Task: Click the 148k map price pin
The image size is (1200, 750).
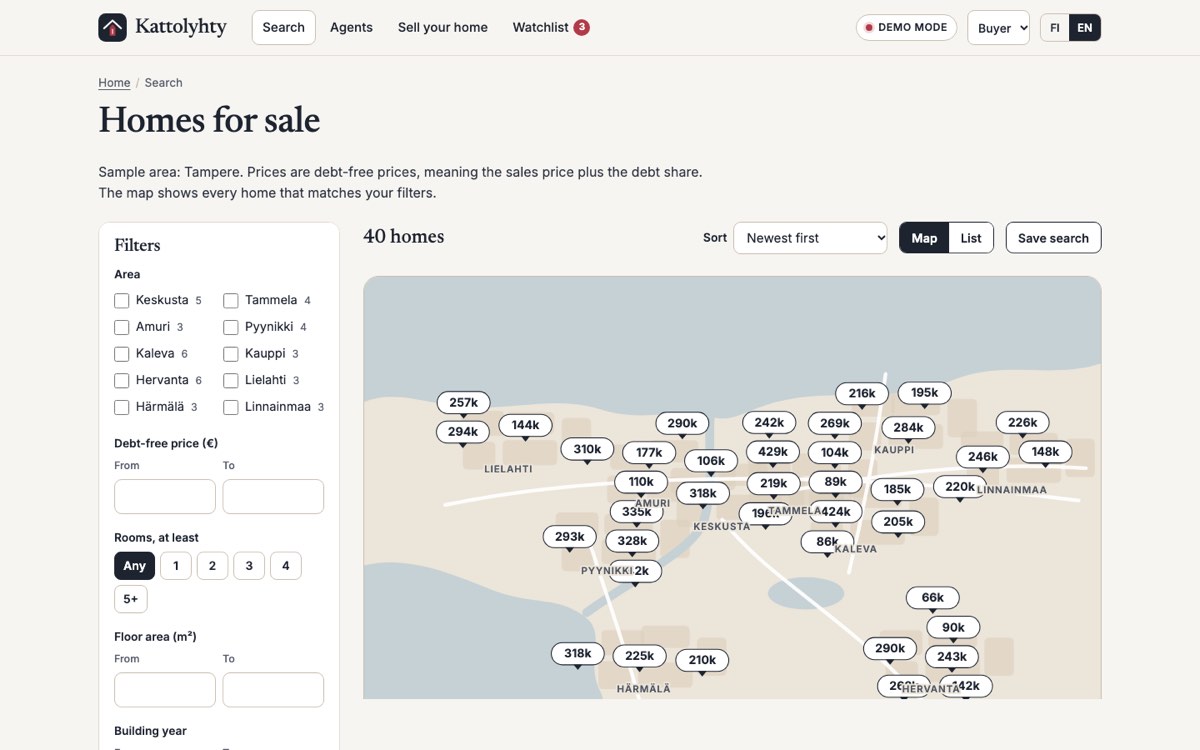Action: (1045, 451)
